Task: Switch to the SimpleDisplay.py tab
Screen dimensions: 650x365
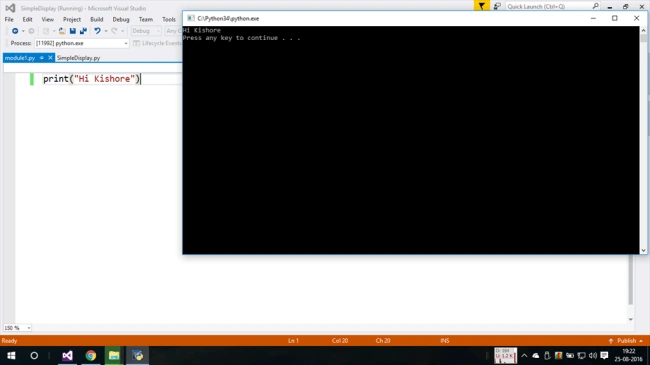Action: pos(78,58)
